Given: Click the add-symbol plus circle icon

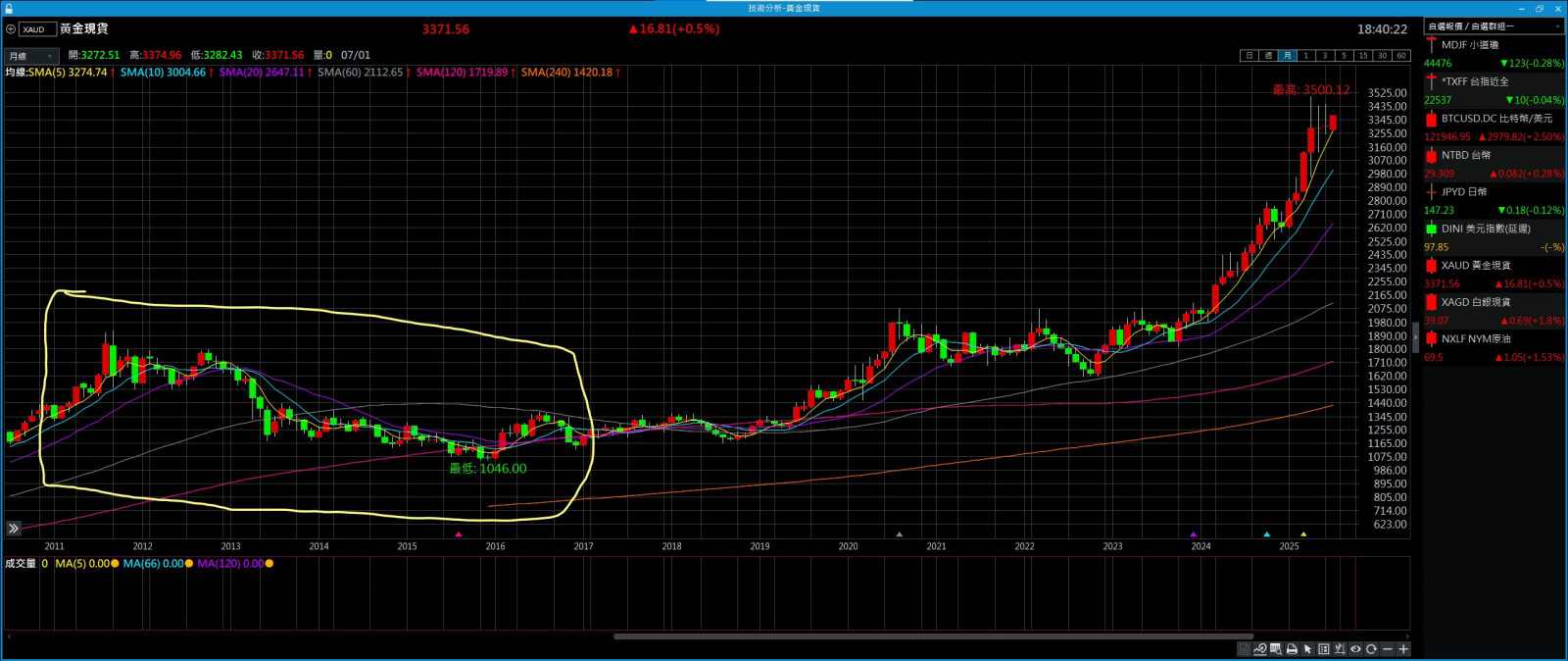Looking at the screenshot, I should pos(11,29).
